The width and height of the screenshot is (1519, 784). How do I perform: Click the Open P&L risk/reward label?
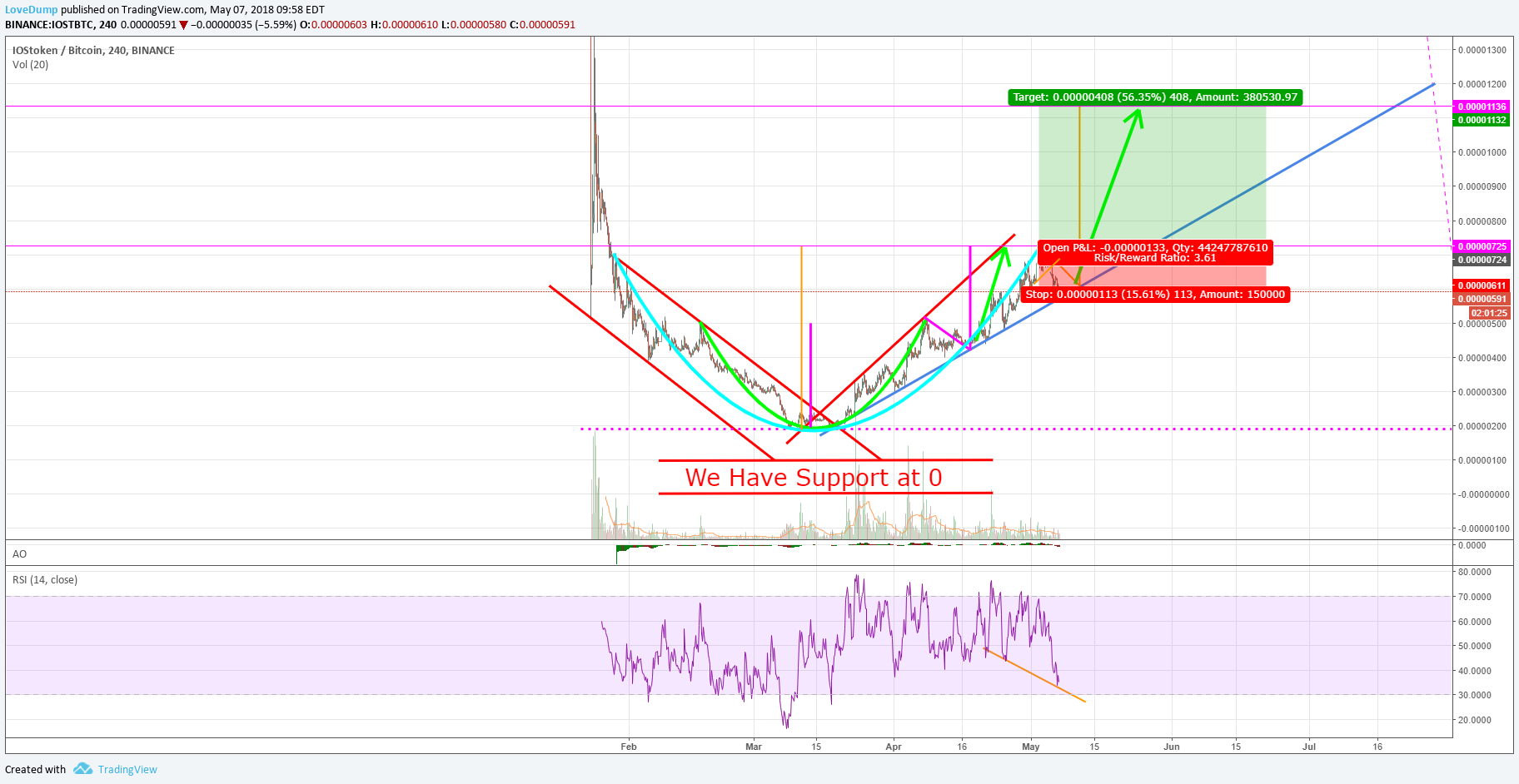tap(1155, 252)
